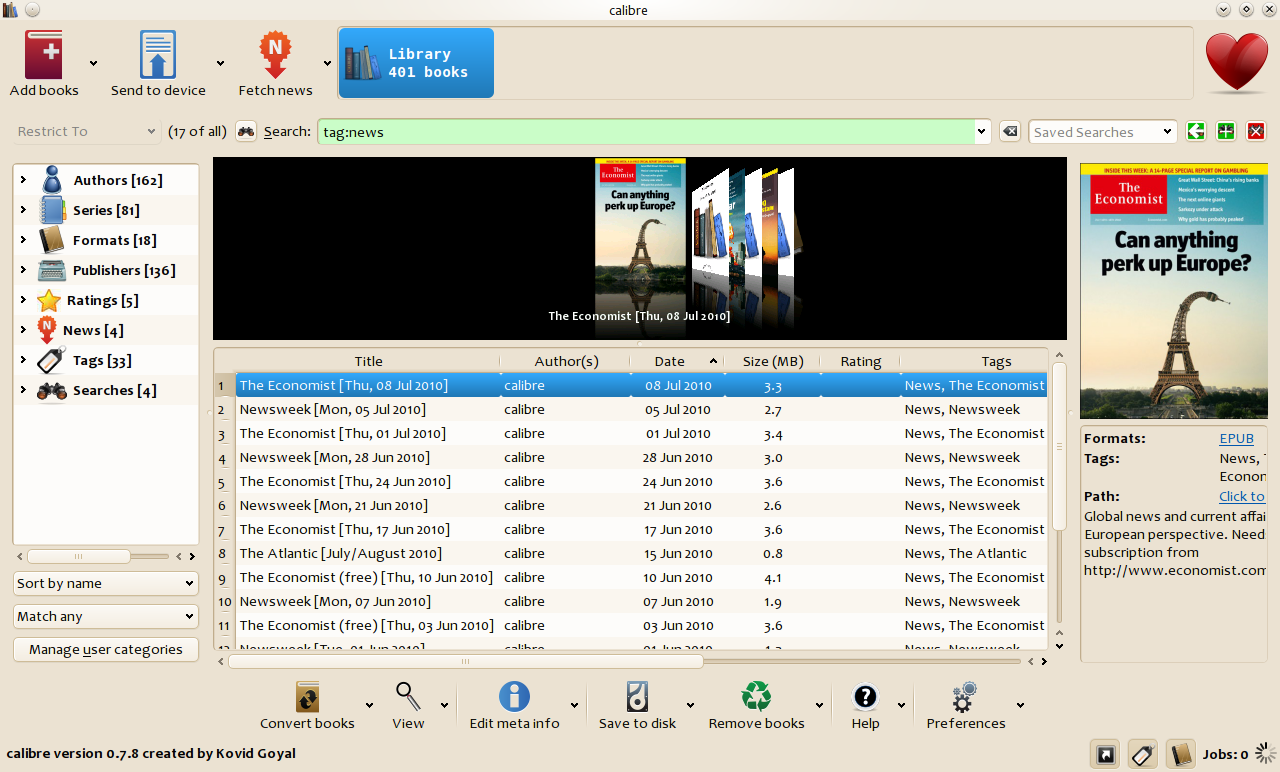Click the red heart donate icon
The width and height of the screenshot is (1280, 772).
coord(1237,63)
